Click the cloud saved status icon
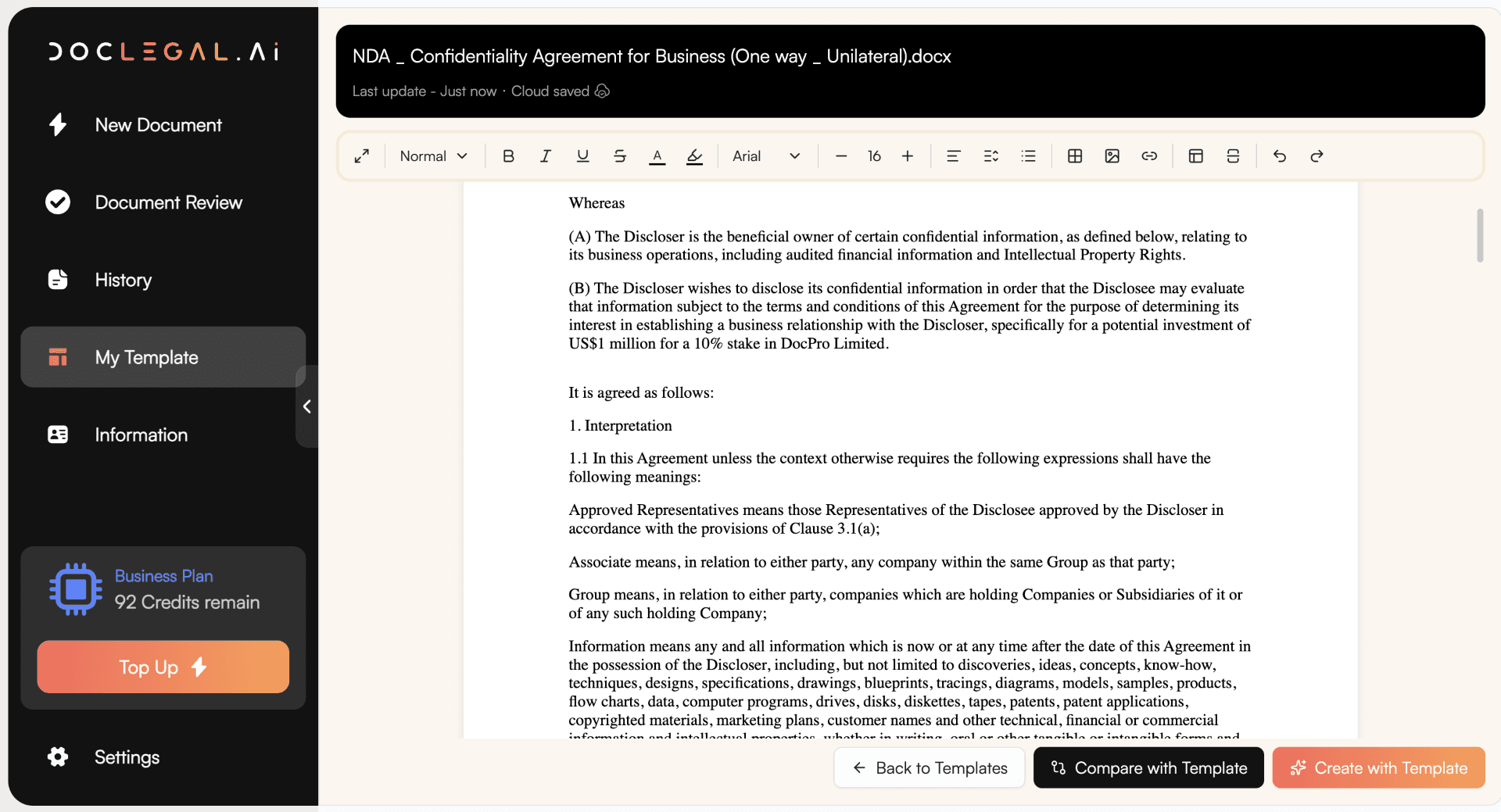 click(x=602, y=91)
